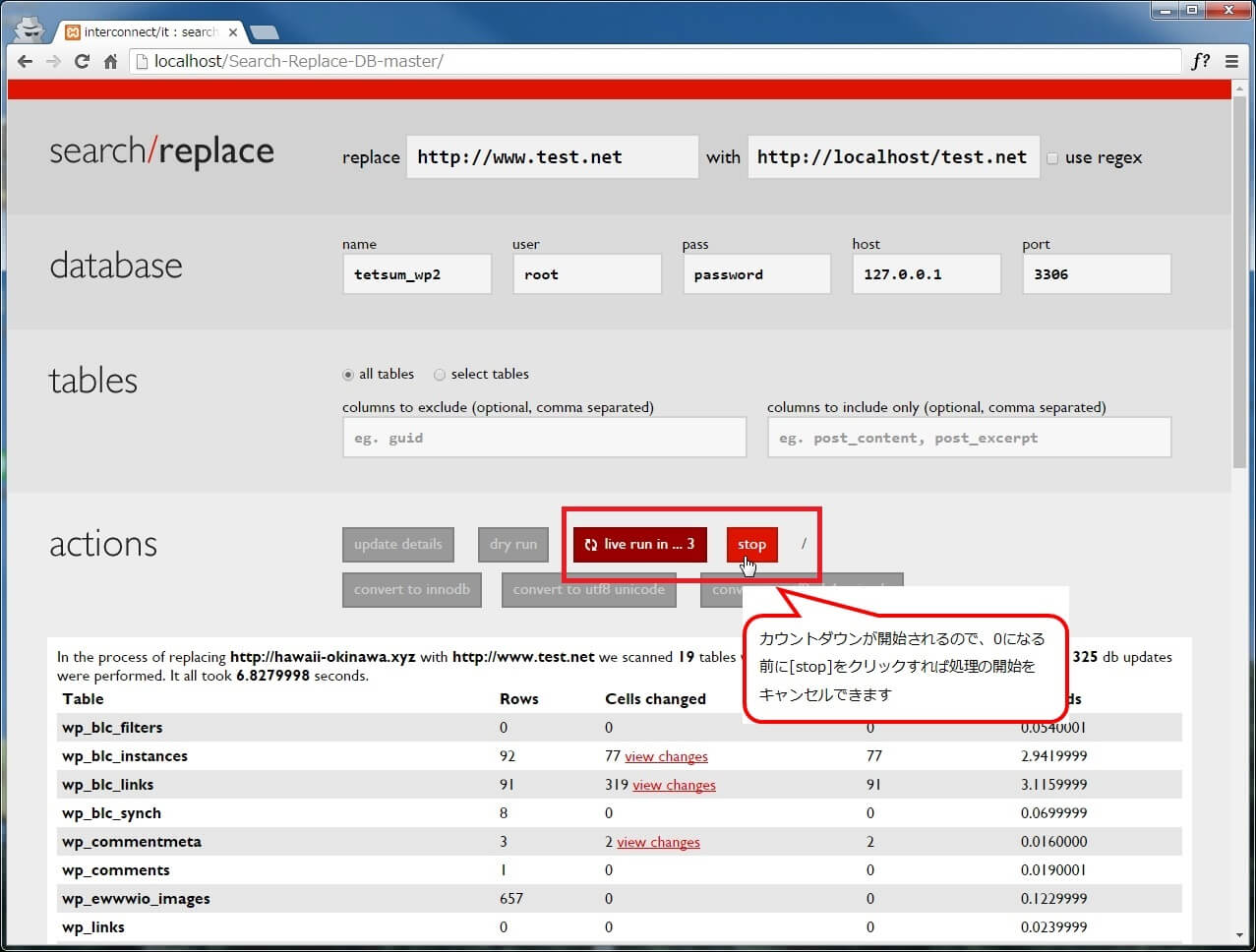Click the browser forward arrow
This screenshot has width=1256, height=952.
point(53,61)
